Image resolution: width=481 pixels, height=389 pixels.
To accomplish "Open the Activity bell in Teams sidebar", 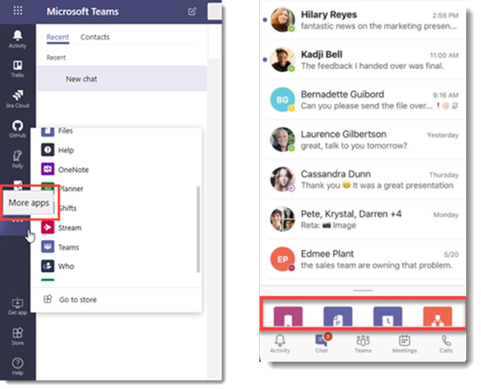I will pos(17,39).
